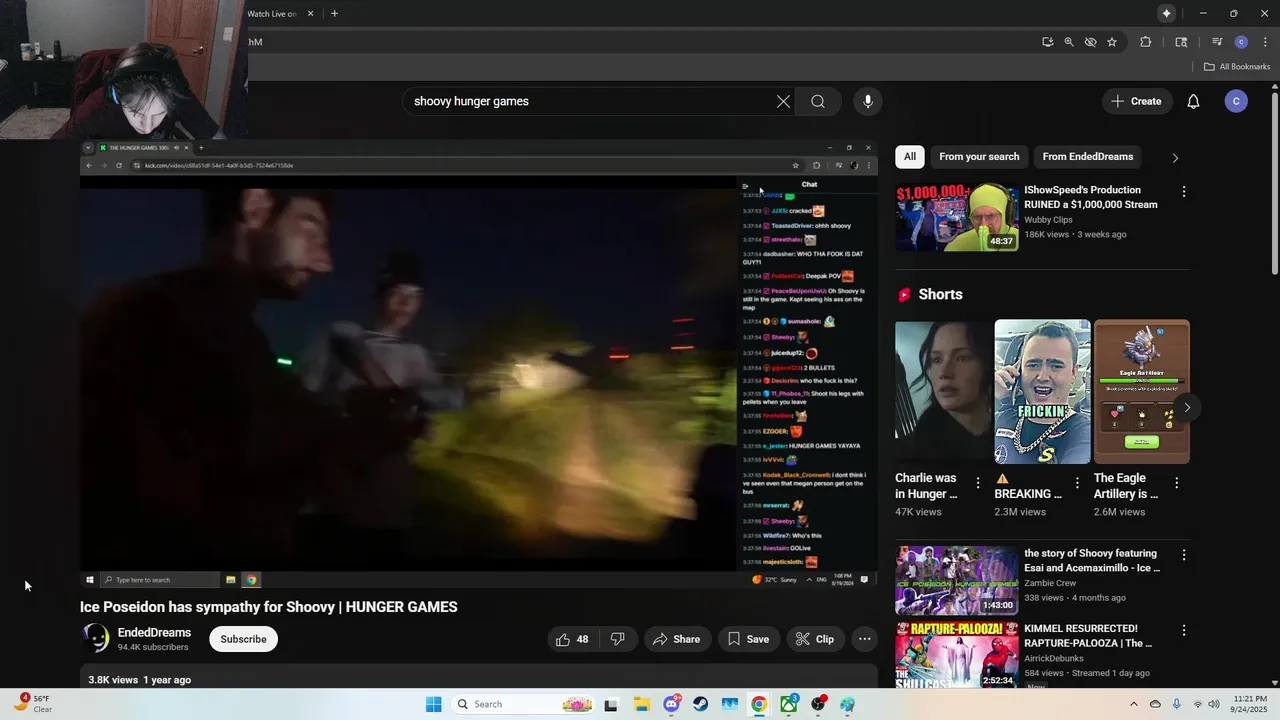This screenshot has height=720, width=1280.
Task: Open Steam from the taskbar
Action: (x=700, y=704)
